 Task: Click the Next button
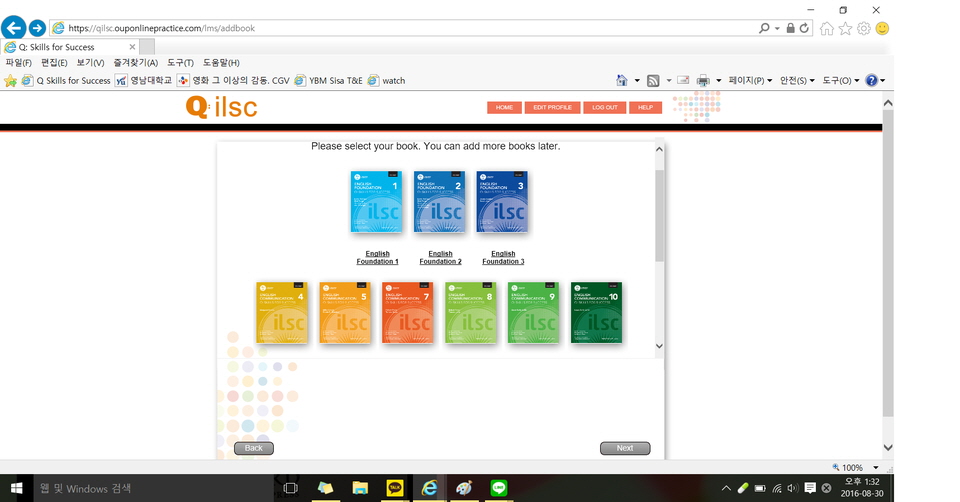(x=625, y=448)
